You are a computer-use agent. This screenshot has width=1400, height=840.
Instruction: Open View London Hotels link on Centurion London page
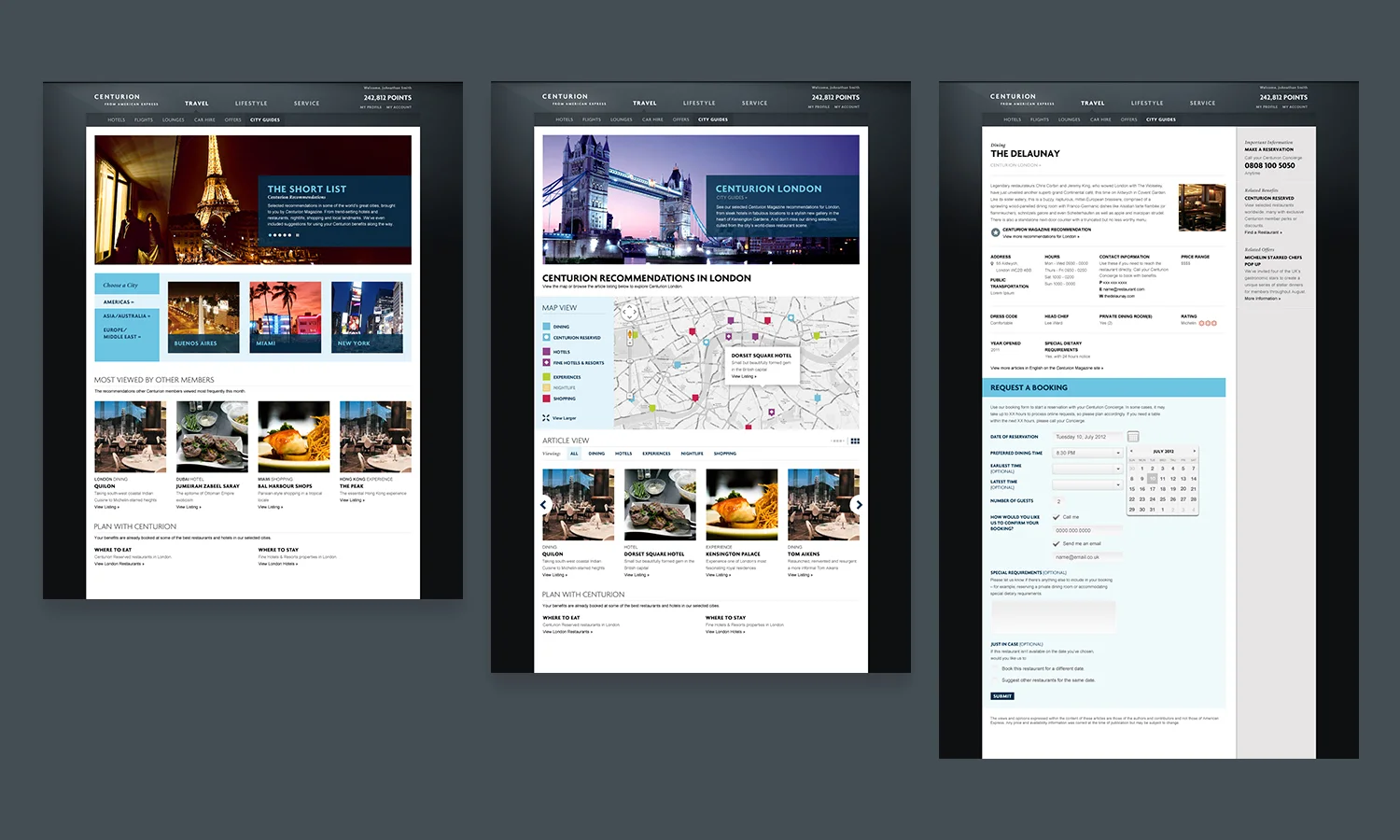(724, 632)
